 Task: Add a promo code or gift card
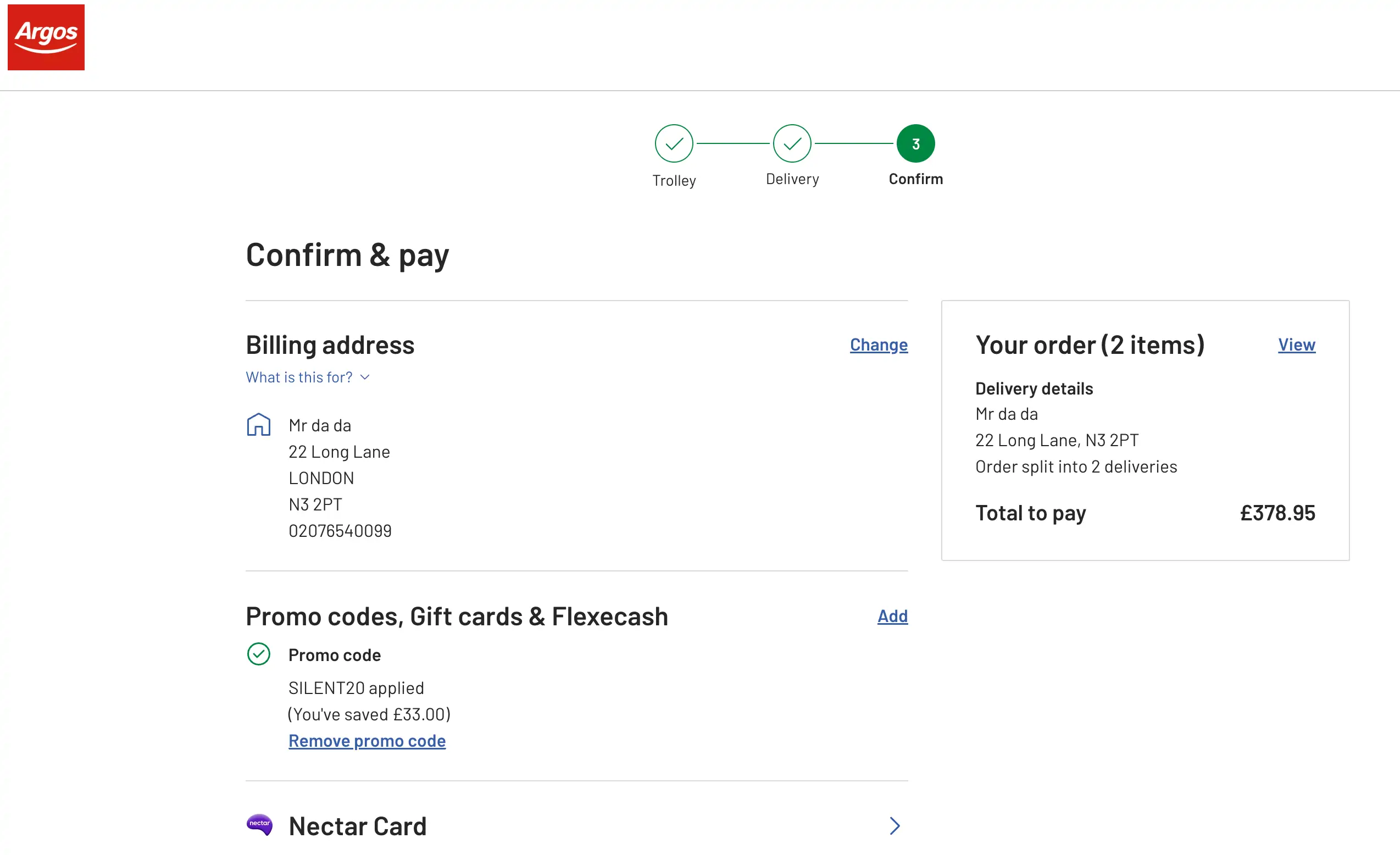pos(892,617)
